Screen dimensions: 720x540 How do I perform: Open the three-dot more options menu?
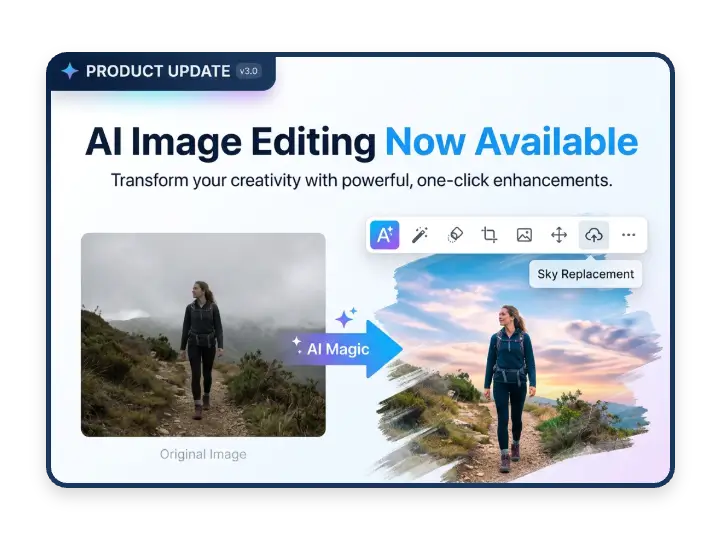[x=628, y=235]
